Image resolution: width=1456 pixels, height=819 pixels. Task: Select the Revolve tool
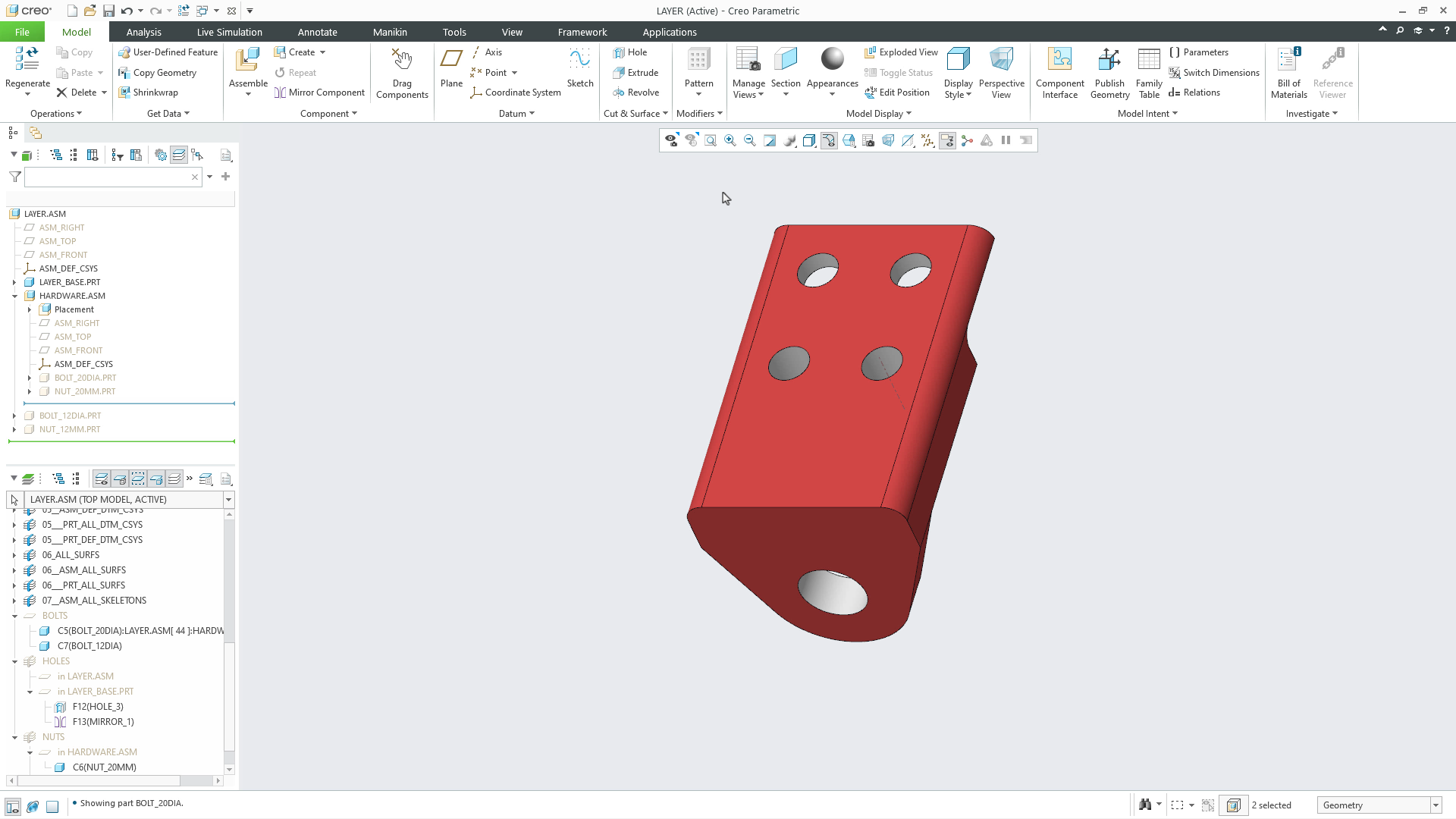[x=636, y=93]
